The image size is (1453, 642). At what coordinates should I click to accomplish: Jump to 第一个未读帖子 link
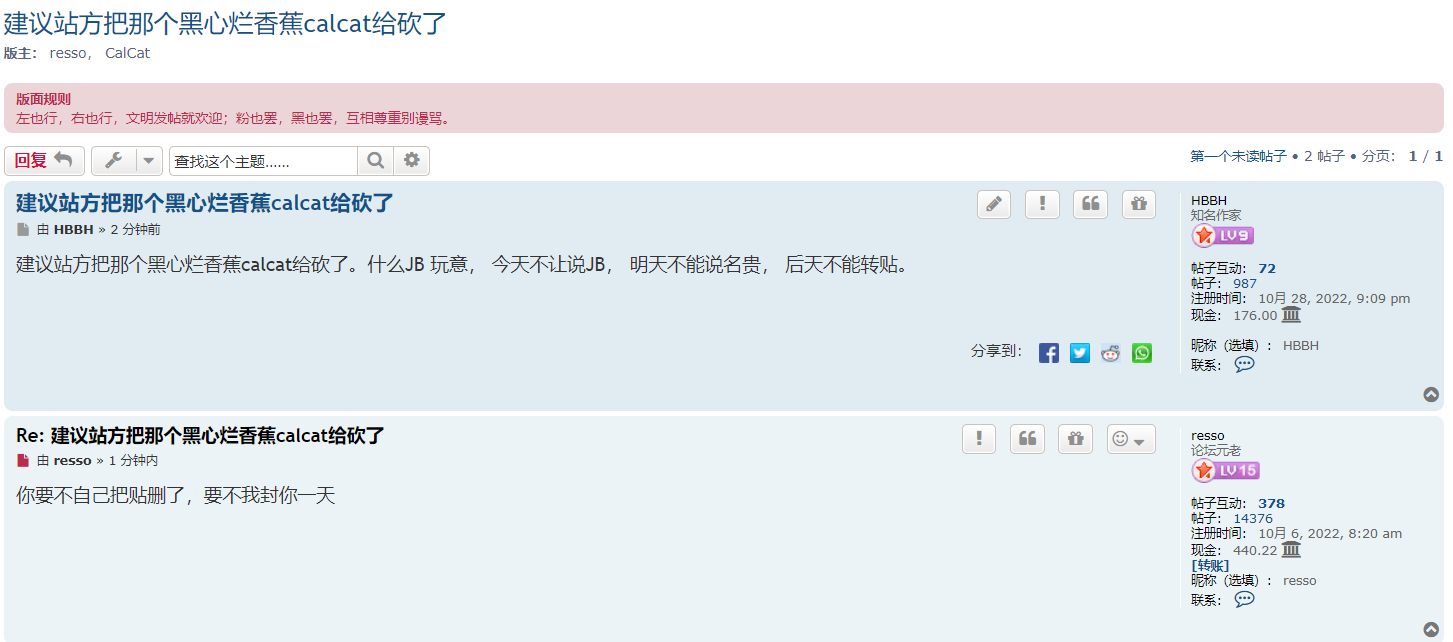pyautogui.click(x=1238, y=156)
